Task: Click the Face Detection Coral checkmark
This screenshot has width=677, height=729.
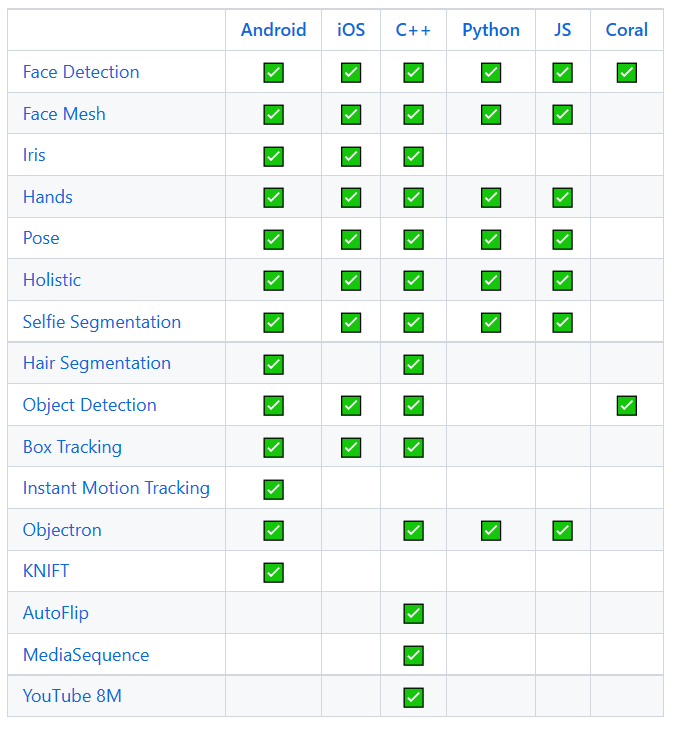Action: click(627, 72)
